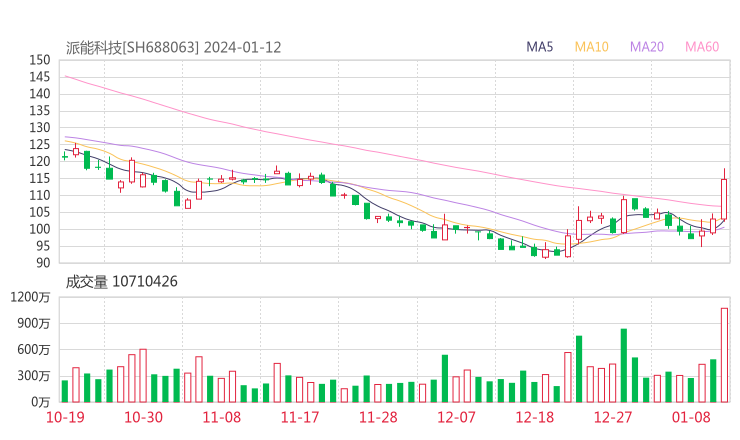Click the 100 price axis label
The image size is (740, 440).
coord(40,229)
